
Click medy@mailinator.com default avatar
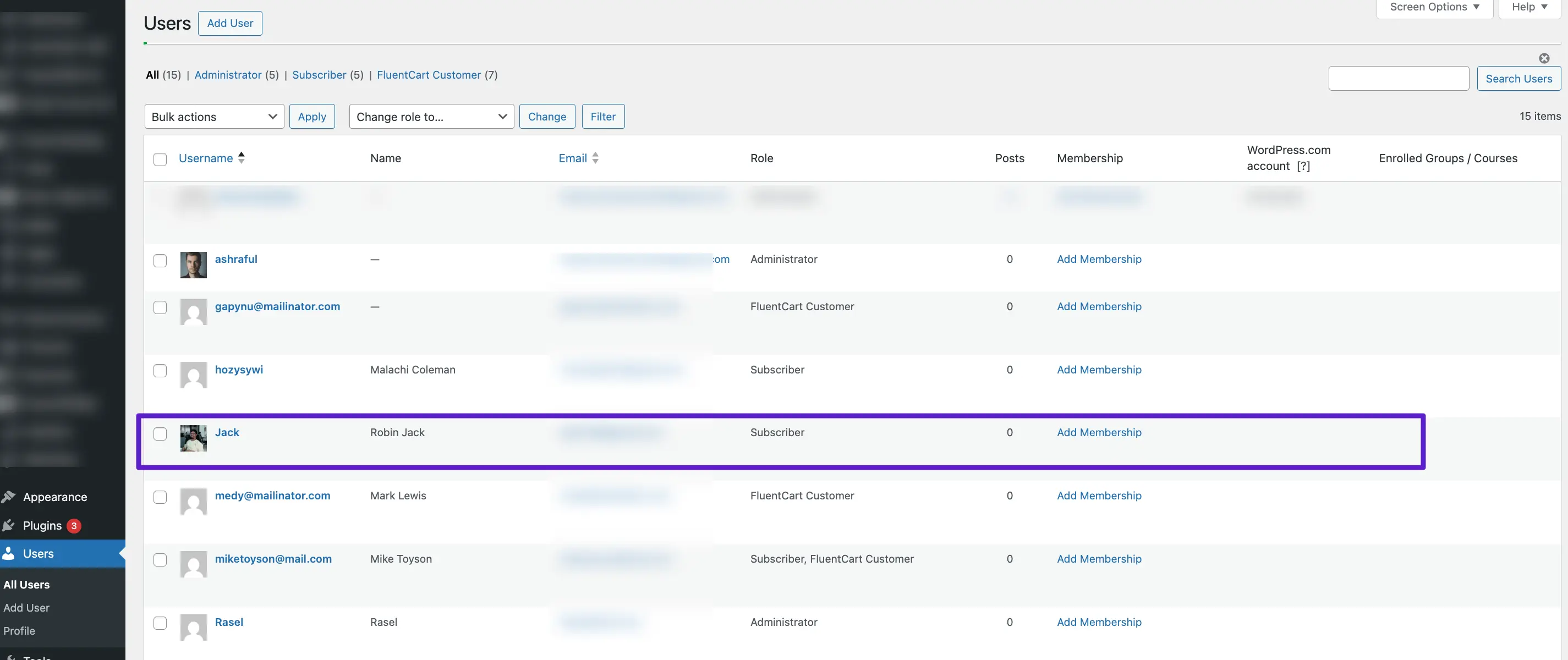click(x=194, y=501)
